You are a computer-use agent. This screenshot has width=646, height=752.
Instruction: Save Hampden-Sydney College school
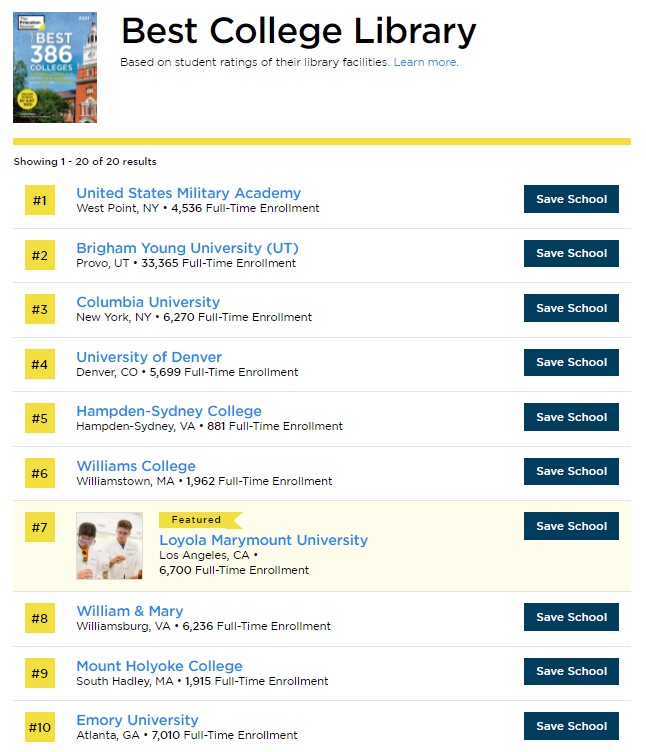coord(571,417)
